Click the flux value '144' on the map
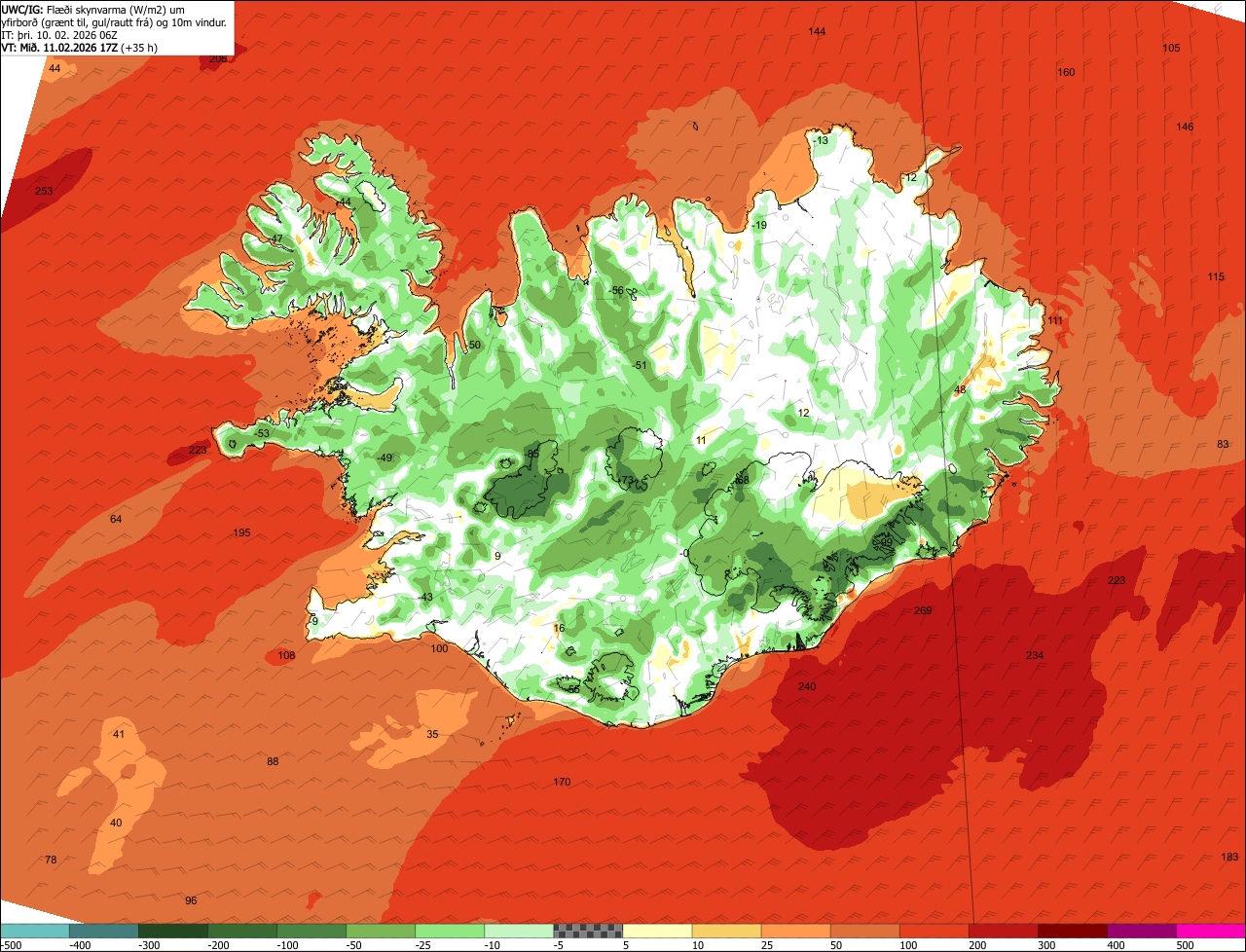Image resolution: width=1246 pixels, height=952 pixels. tap(817, 32)
